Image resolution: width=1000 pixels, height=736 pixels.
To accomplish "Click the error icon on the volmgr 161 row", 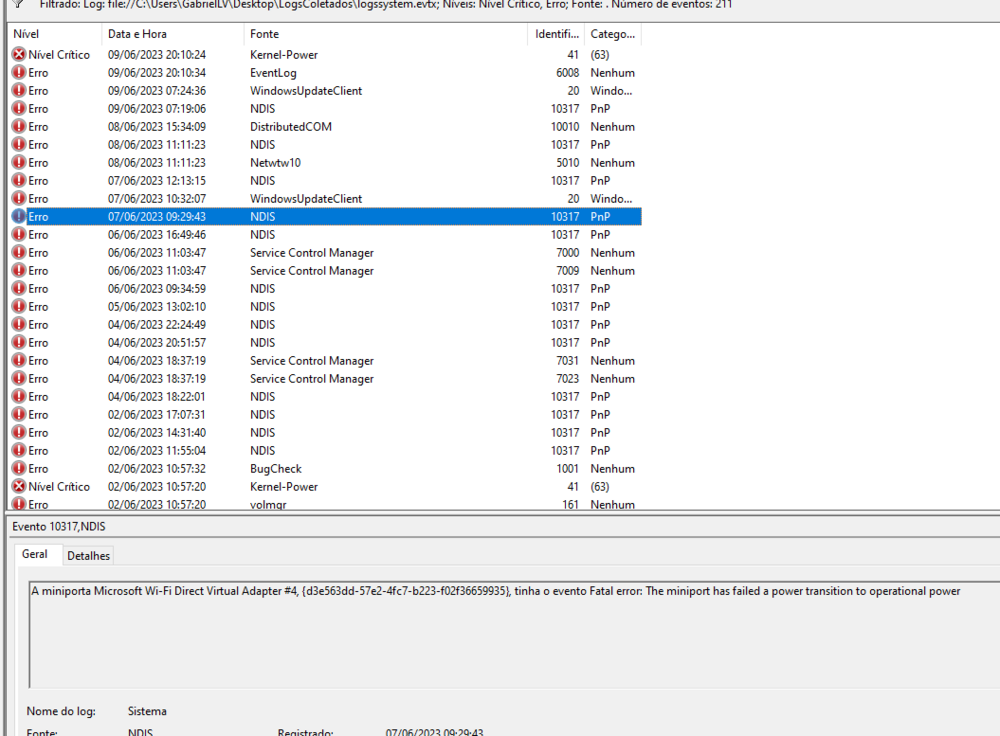I will pos(19,504).
